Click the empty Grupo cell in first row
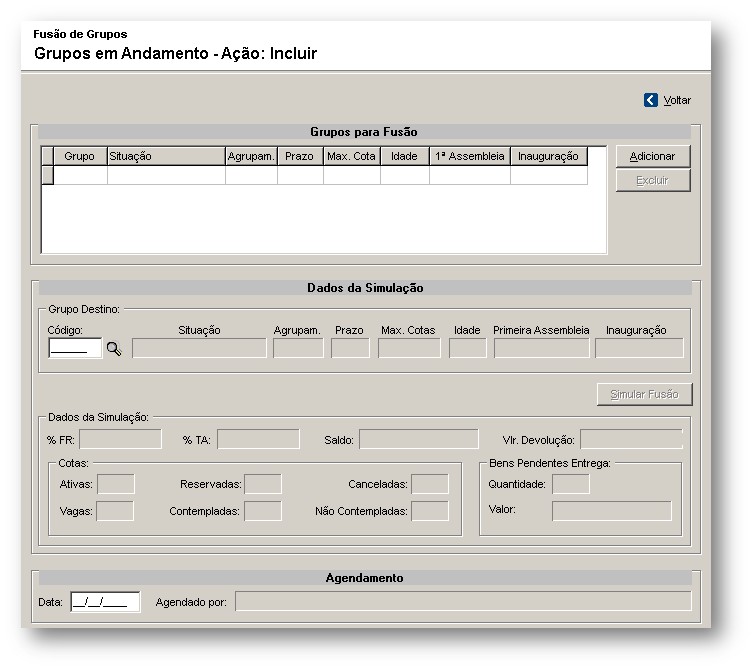753x670 pixels. click(80, 175)
